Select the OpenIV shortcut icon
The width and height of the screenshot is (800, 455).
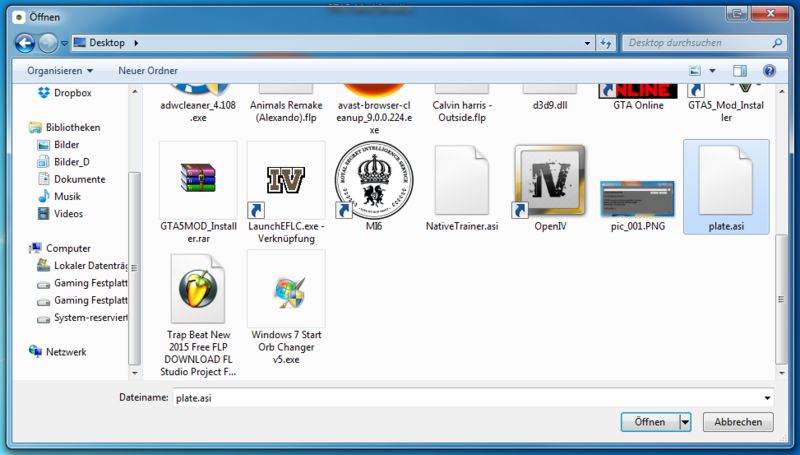point(549,179)
